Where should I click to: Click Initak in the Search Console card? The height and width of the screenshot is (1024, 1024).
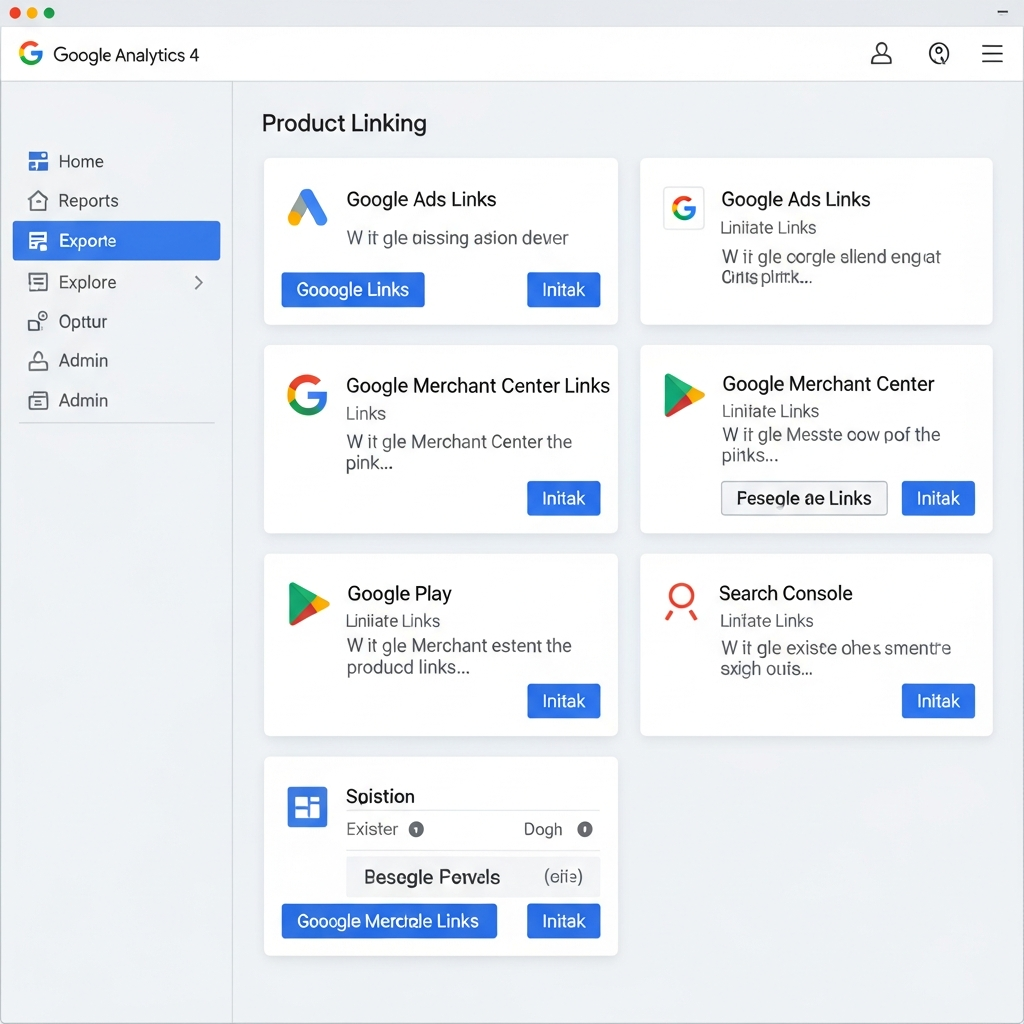[x=937, y=701]
